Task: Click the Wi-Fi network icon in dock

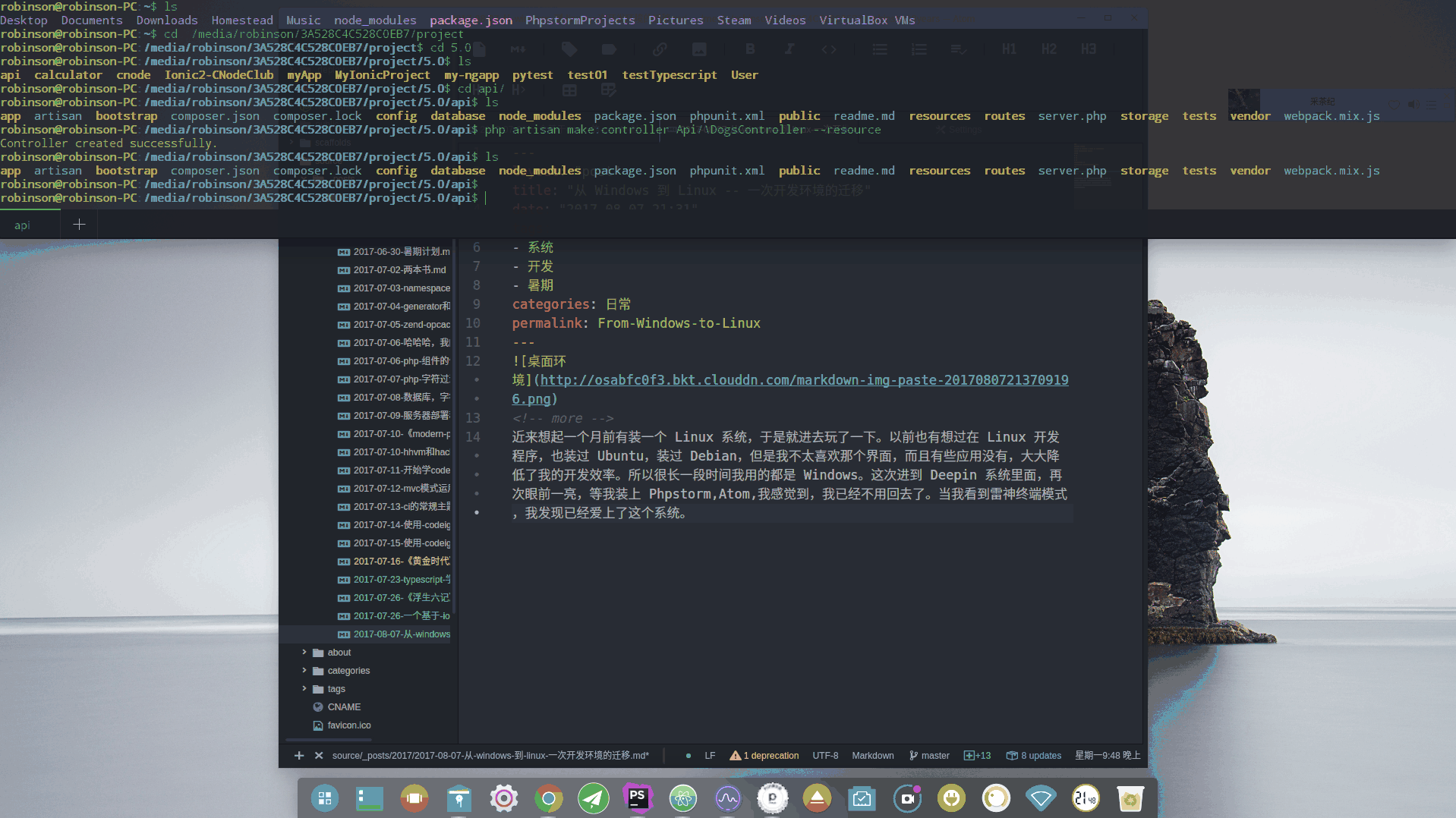Action: (x=1040, y=798)
